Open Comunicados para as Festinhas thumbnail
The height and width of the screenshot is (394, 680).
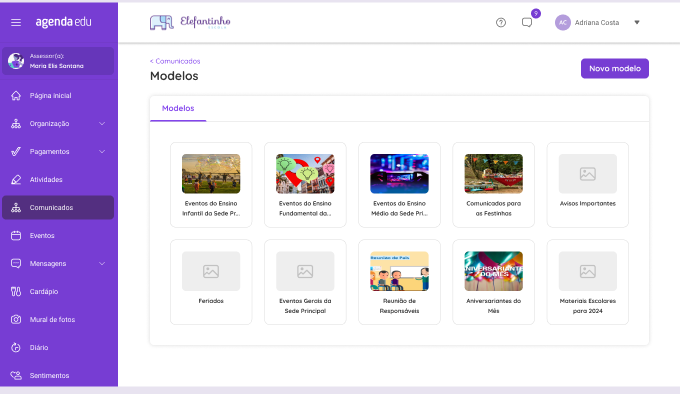pyautogui.click(x=494, y=173)
